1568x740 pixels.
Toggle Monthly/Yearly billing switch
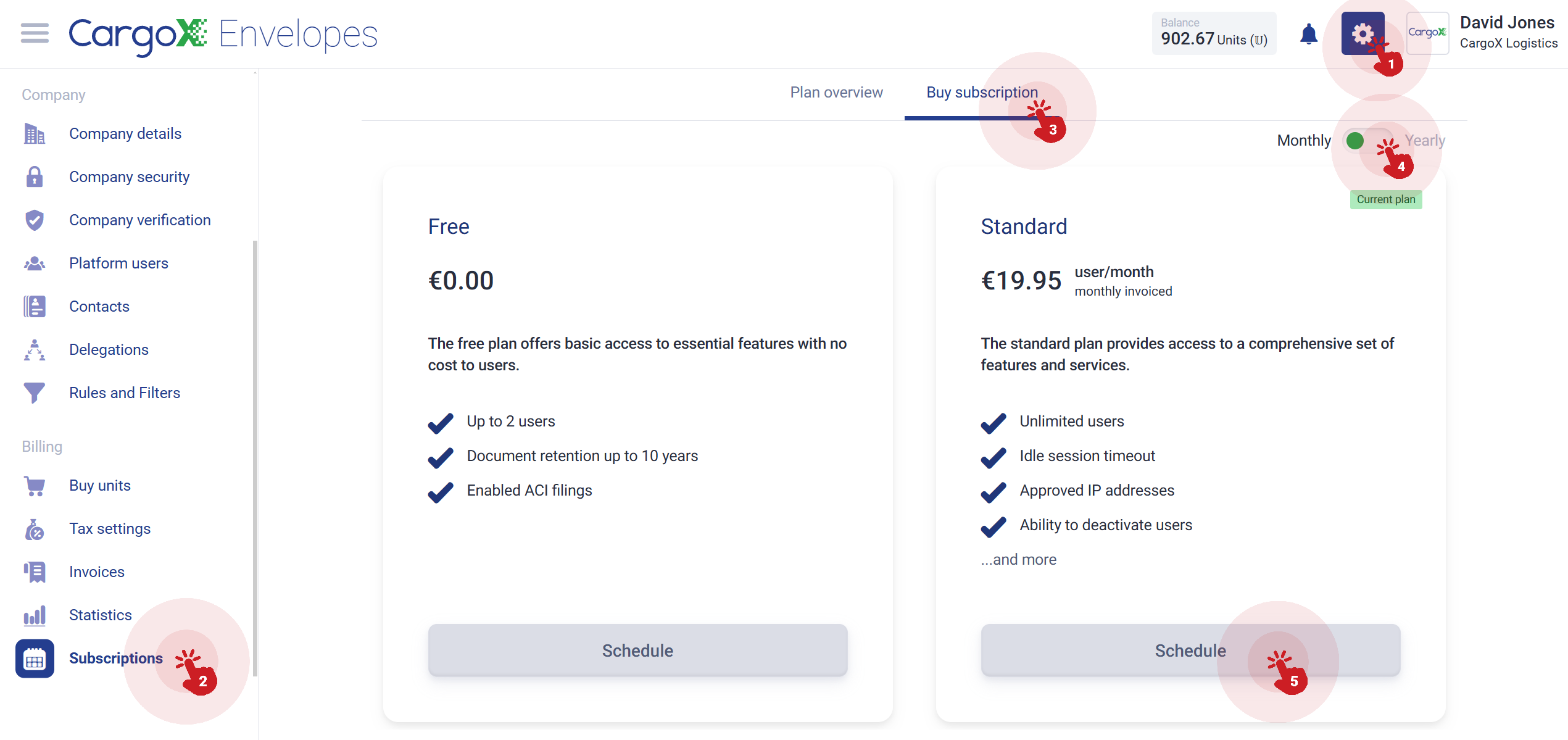pyautogui.click(x=1368, y=141)
